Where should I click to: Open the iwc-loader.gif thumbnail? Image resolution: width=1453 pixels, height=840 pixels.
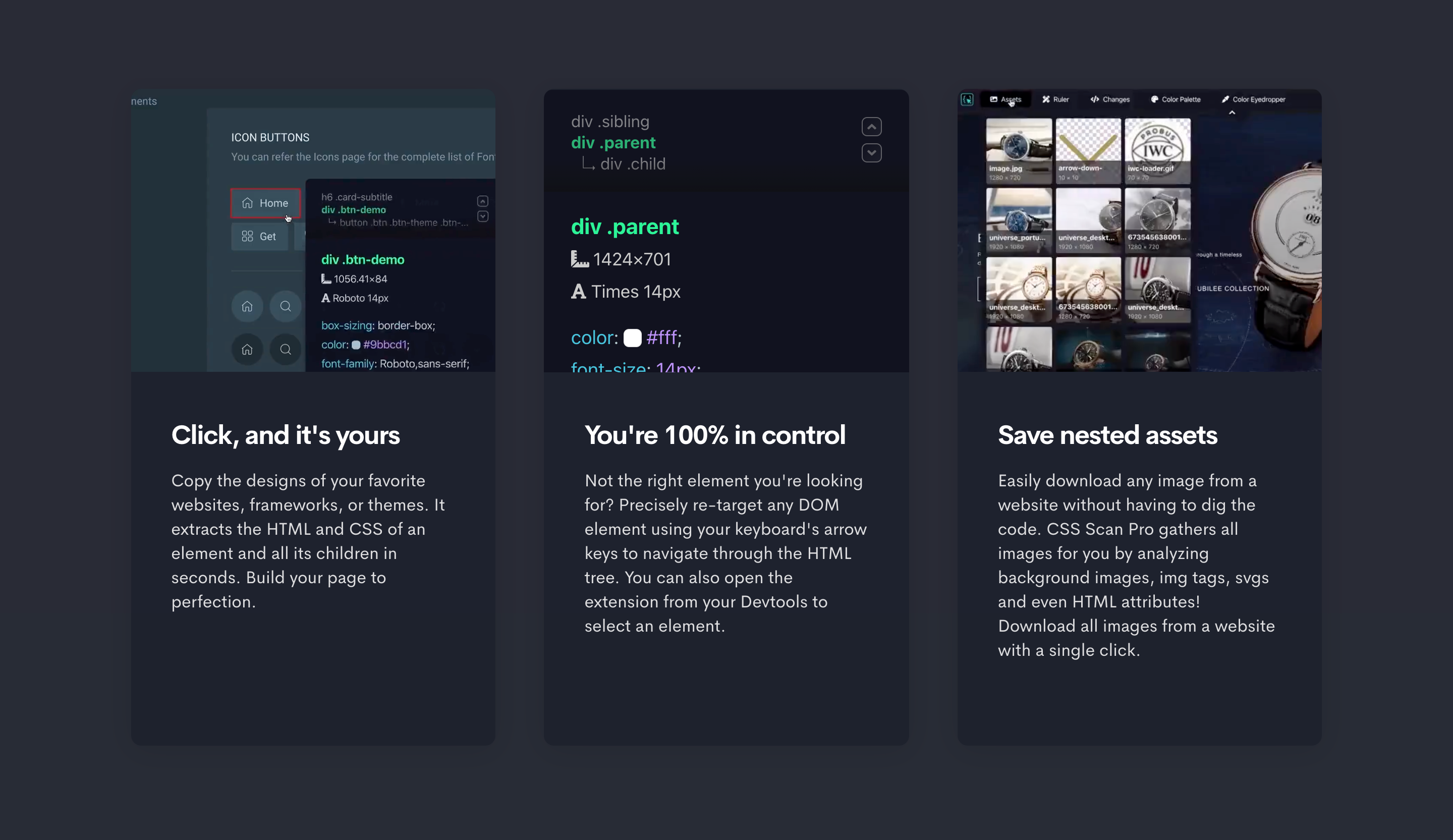click(x=1157, y=150)
